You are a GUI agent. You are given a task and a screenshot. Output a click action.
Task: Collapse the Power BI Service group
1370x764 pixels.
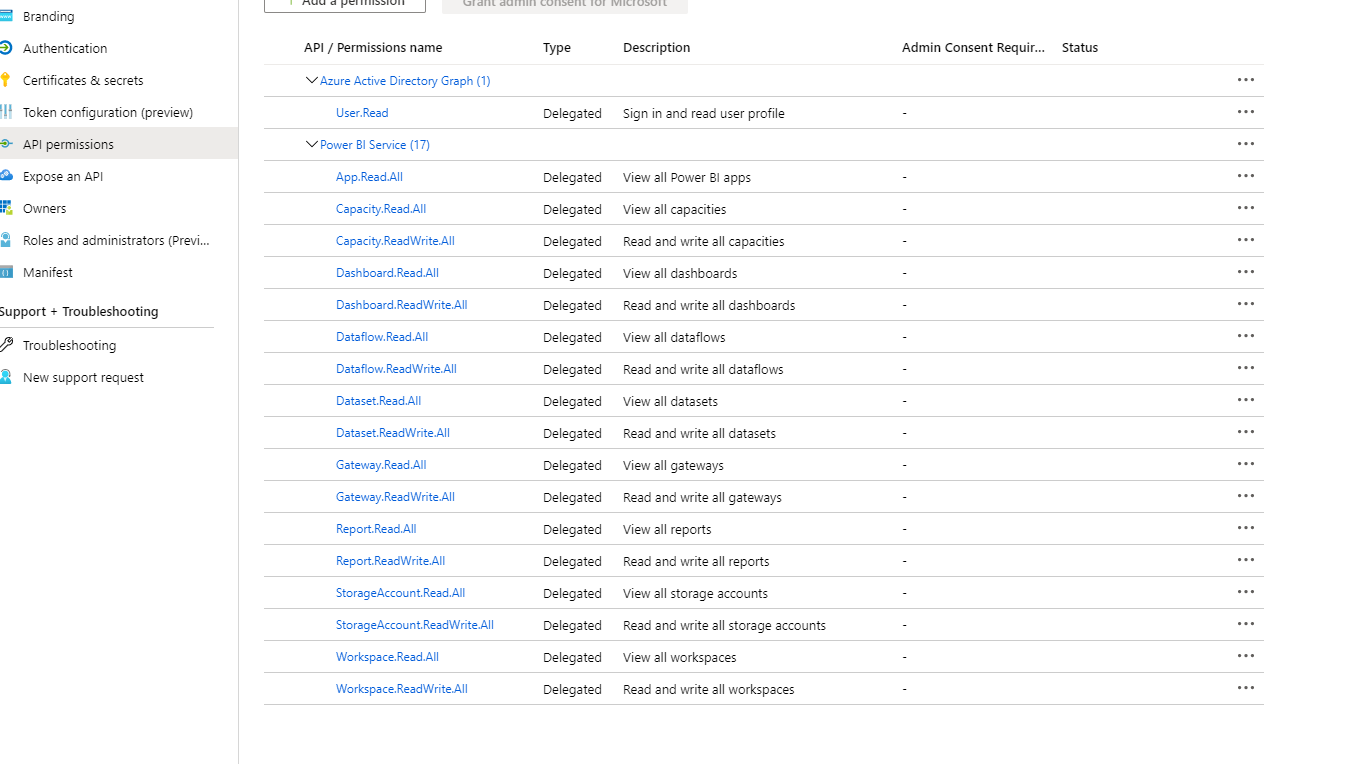[x=311, y=144]
